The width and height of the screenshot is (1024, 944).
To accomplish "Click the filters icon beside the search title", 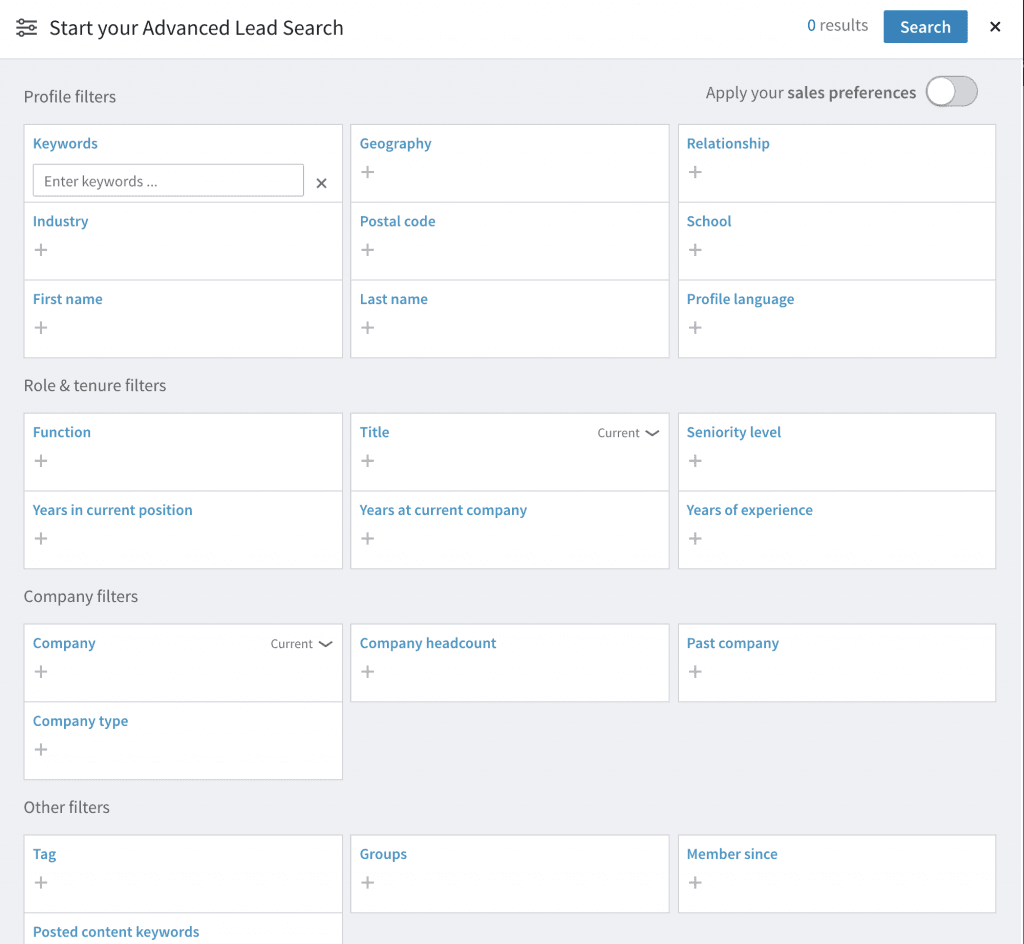I will point(26,27).
